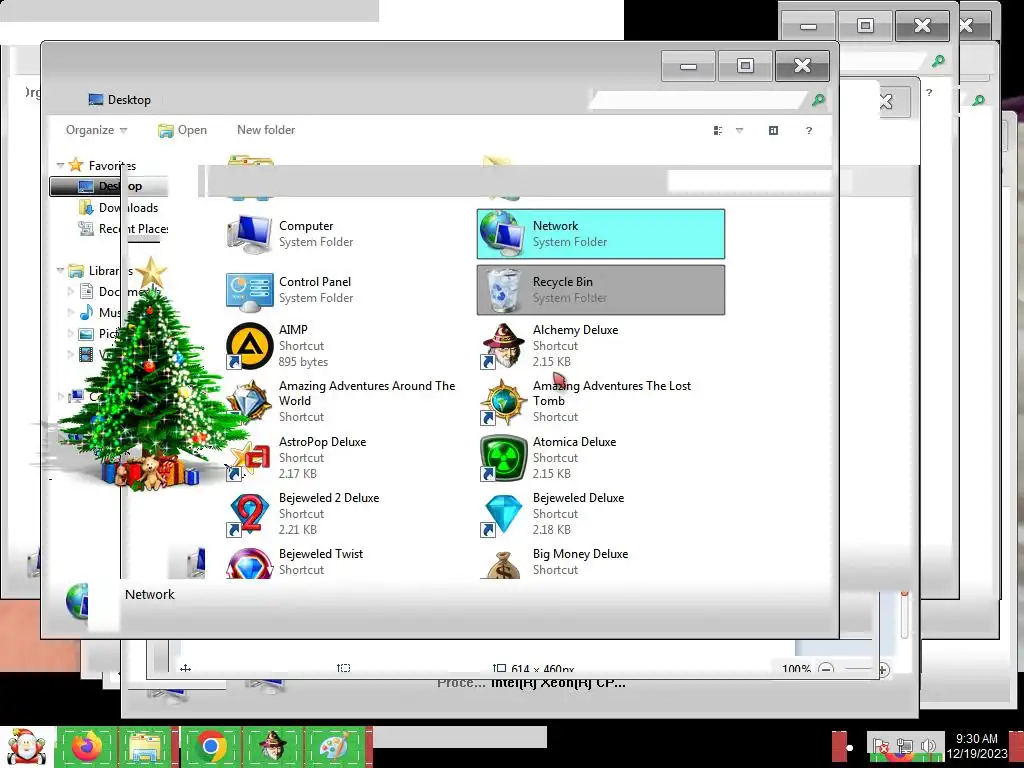Open Big Money Deluxe money bag icon
Image resolution: width=1024 pixels, height=768 pixels.
pos(503,565)
